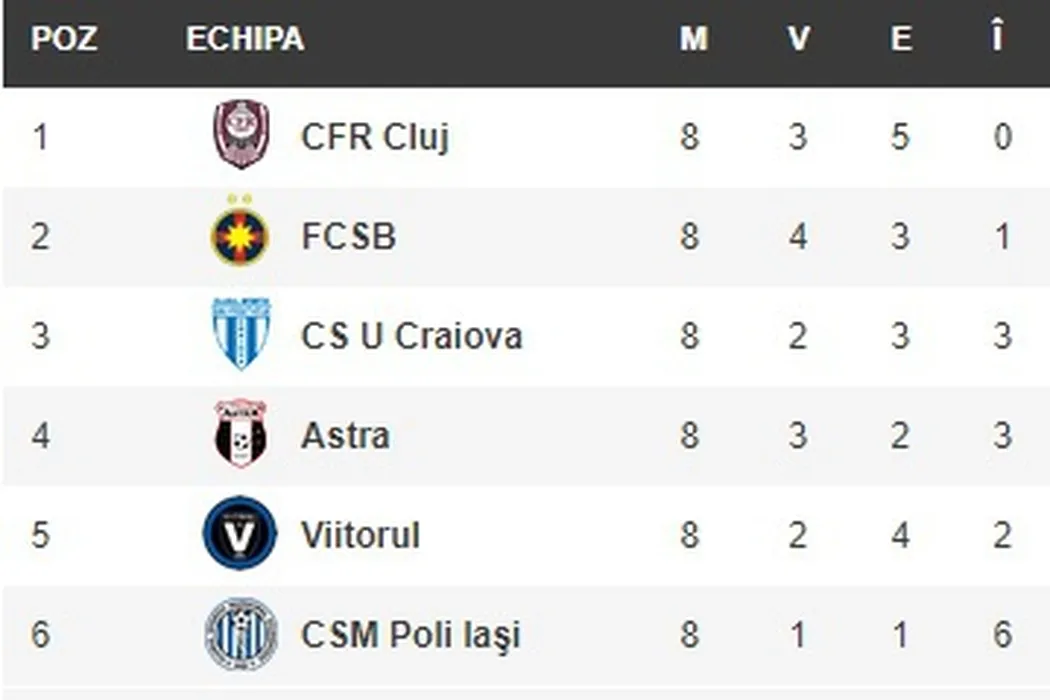Click CSM Poli Iași losses value 6
The image size is (1050, 700).
pos(1003,636)
